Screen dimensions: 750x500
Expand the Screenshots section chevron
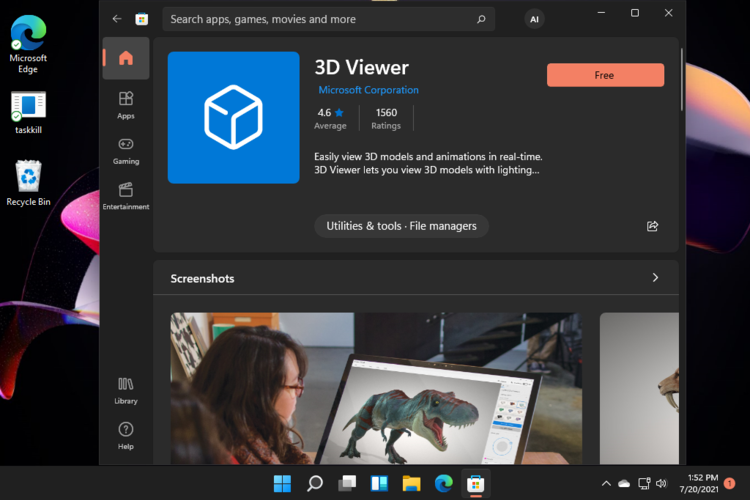(x=655, y=278)
